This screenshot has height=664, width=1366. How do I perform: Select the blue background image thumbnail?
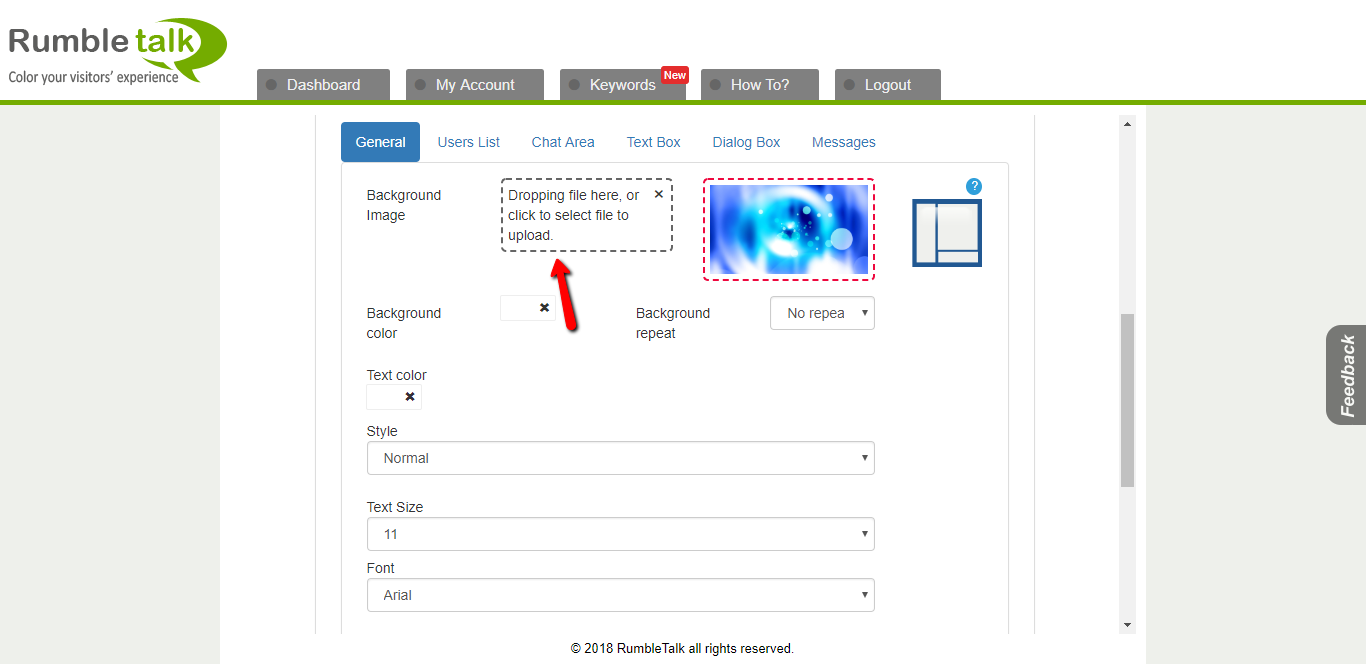pos(789,229)
